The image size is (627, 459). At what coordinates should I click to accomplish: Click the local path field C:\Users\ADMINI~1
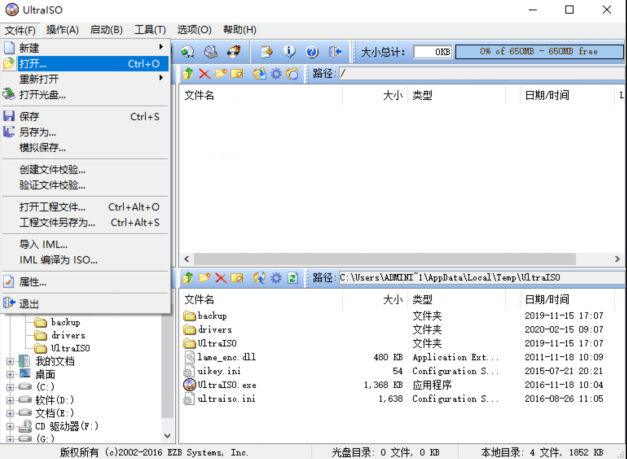coord(482,277)
